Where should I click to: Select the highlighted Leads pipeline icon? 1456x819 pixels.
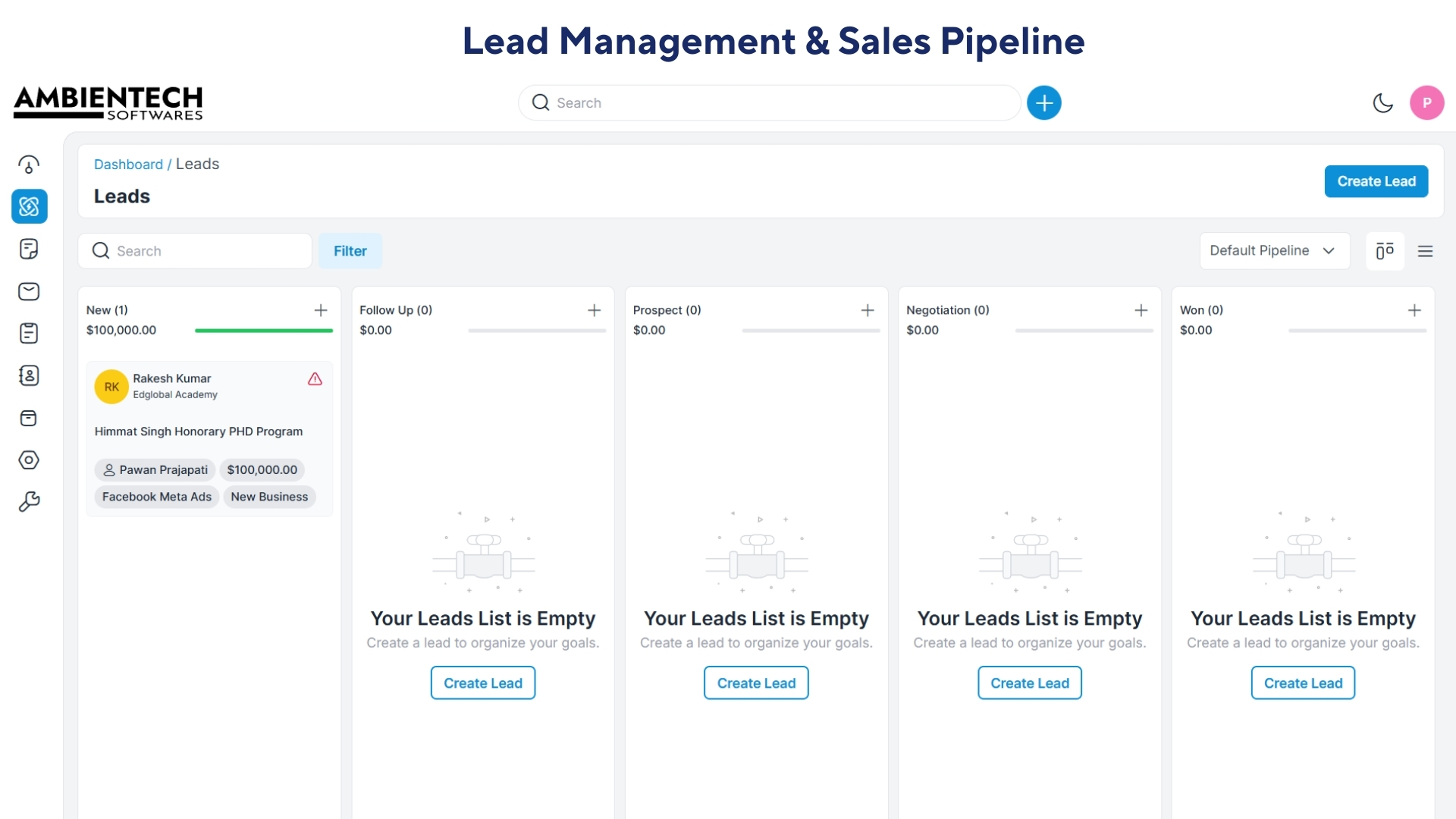29,206
